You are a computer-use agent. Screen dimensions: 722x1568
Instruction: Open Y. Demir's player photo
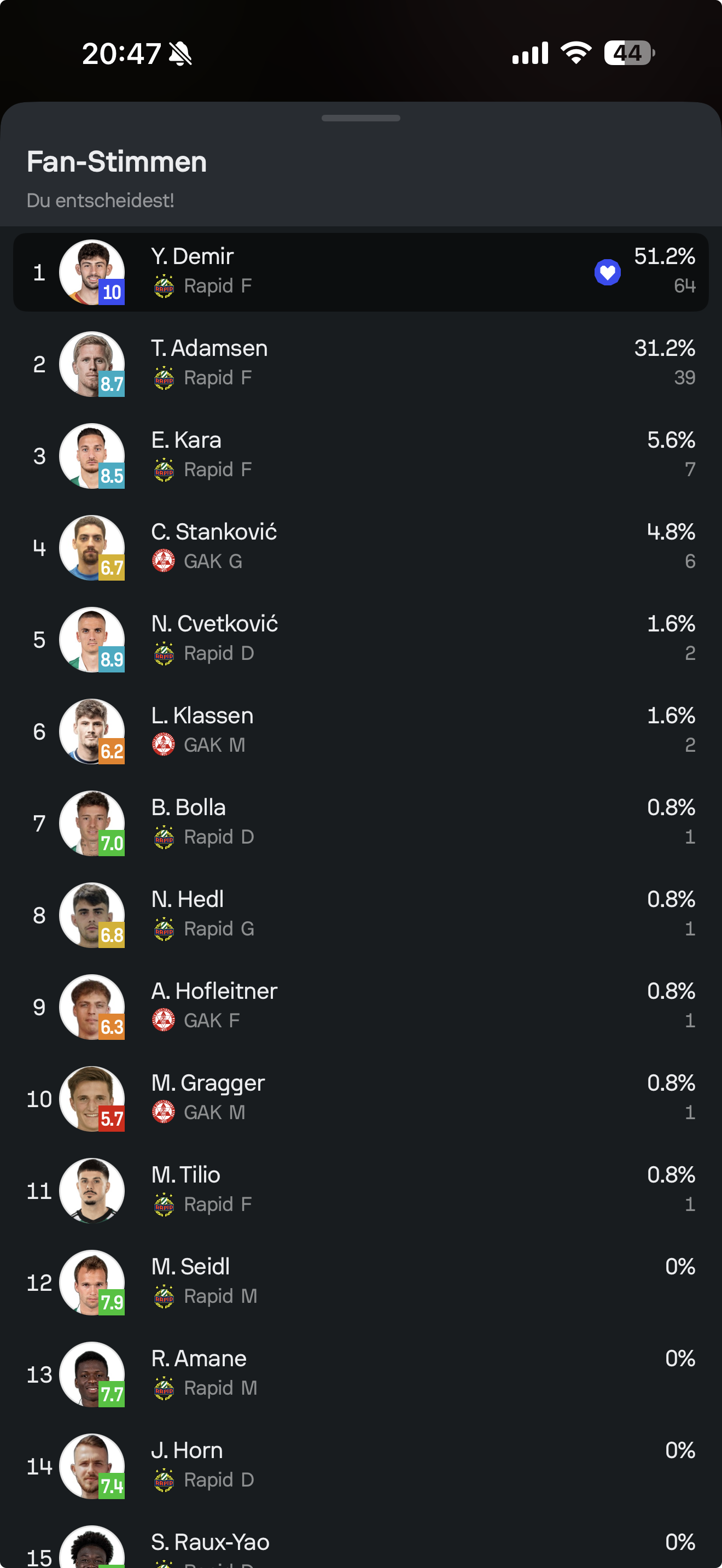(x=92, y=272)
